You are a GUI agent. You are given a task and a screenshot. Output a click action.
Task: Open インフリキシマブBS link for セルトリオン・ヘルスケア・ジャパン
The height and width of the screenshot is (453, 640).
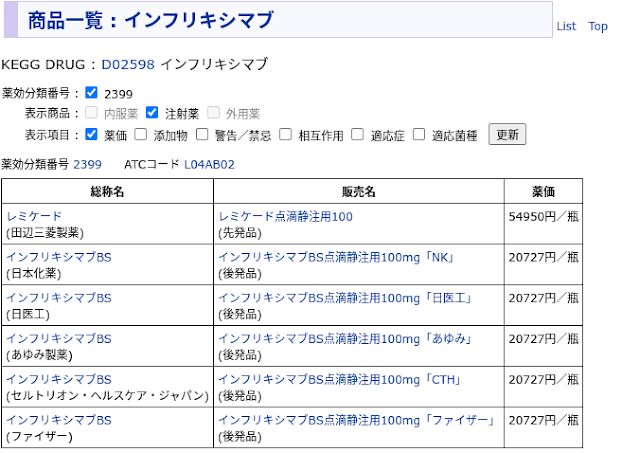(x=59, y=380)
